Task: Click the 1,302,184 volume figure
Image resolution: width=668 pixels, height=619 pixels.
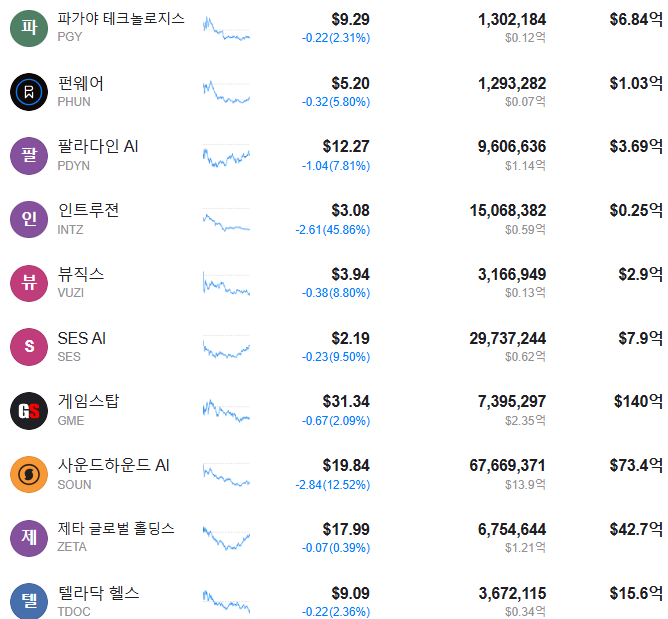Action: coord(512,19)
